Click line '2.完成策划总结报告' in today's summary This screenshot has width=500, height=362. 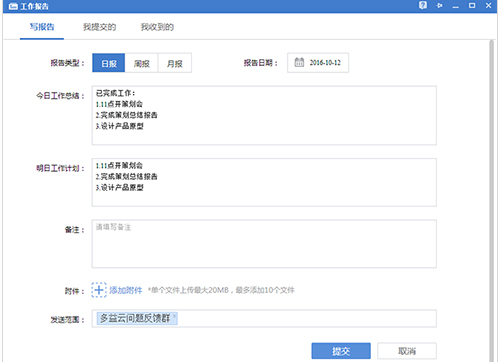coord(126,115)
